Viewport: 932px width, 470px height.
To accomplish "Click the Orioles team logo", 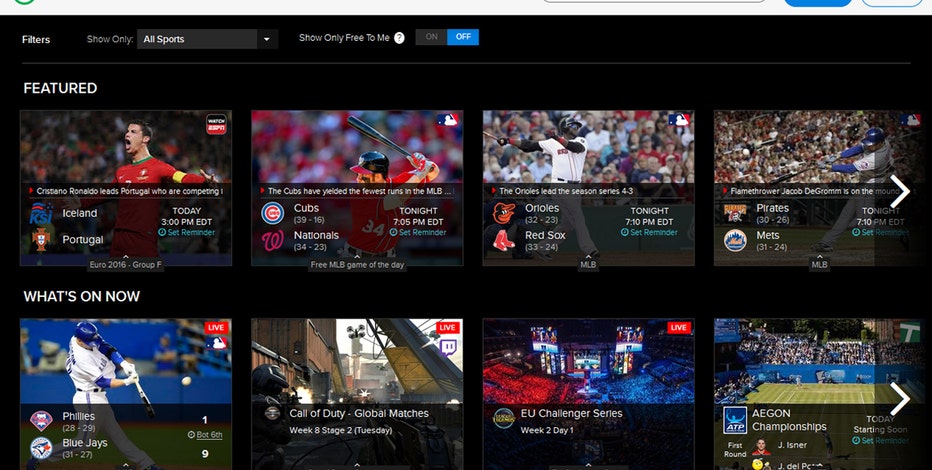I will point(503,213).
